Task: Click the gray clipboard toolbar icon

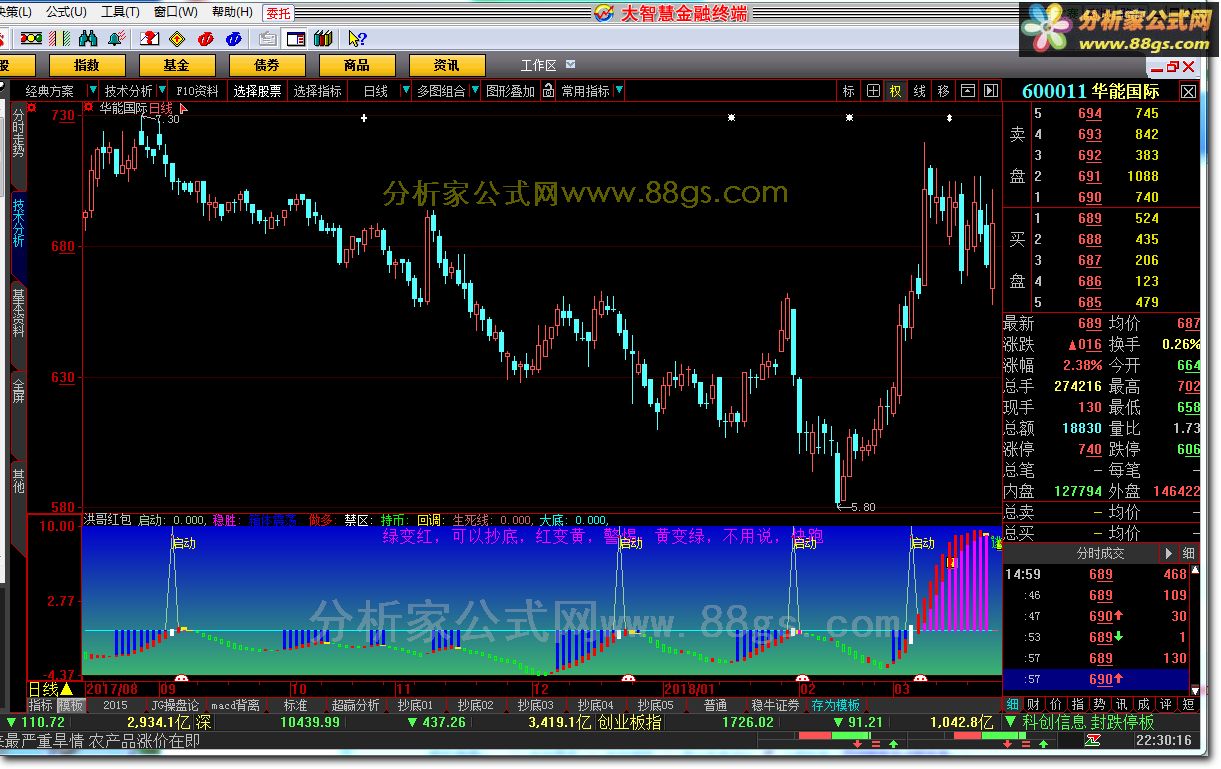Action: [x=268, y=39]
